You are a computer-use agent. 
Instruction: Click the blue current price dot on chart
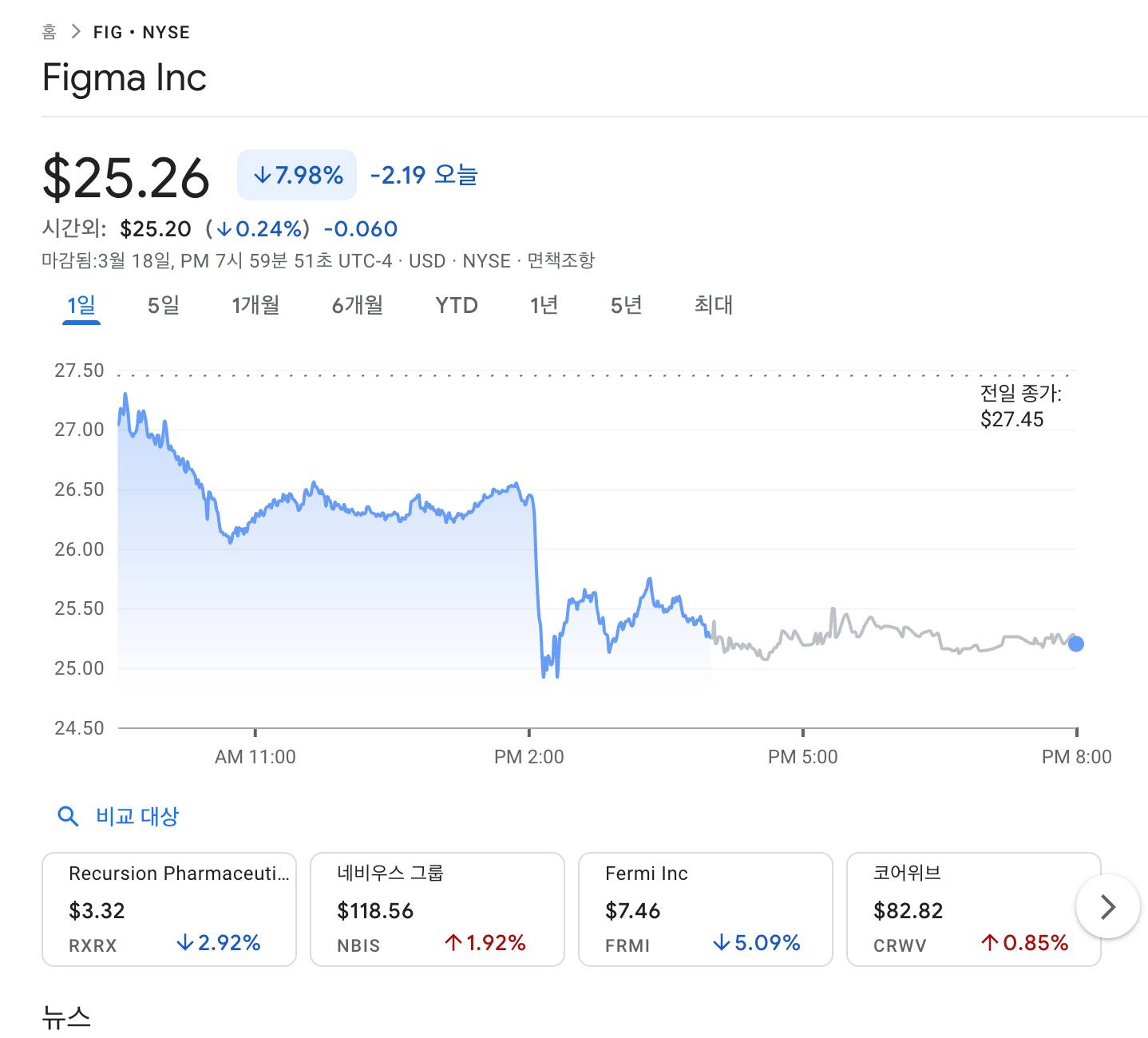[1076, 644]
